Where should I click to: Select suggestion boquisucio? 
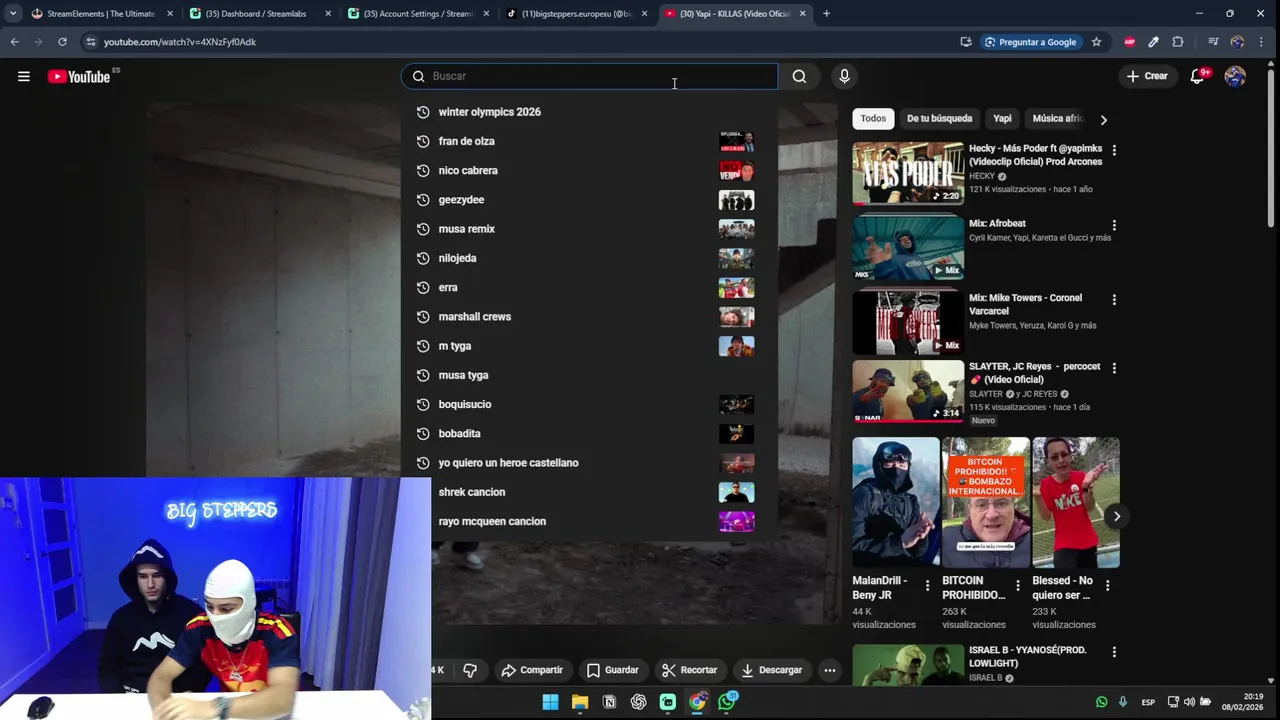(588, 404)
